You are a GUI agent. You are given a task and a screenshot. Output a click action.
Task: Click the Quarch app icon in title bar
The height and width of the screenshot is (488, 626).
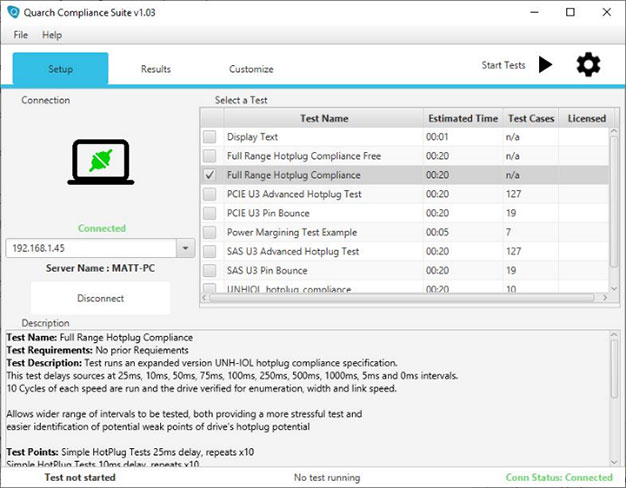(x=12, y=12)
